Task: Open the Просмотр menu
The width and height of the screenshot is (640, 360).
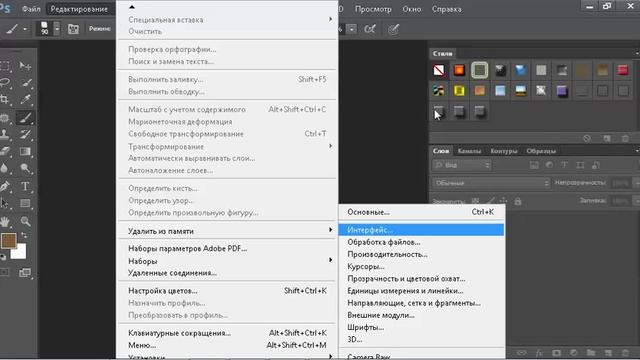Action: 373,9
